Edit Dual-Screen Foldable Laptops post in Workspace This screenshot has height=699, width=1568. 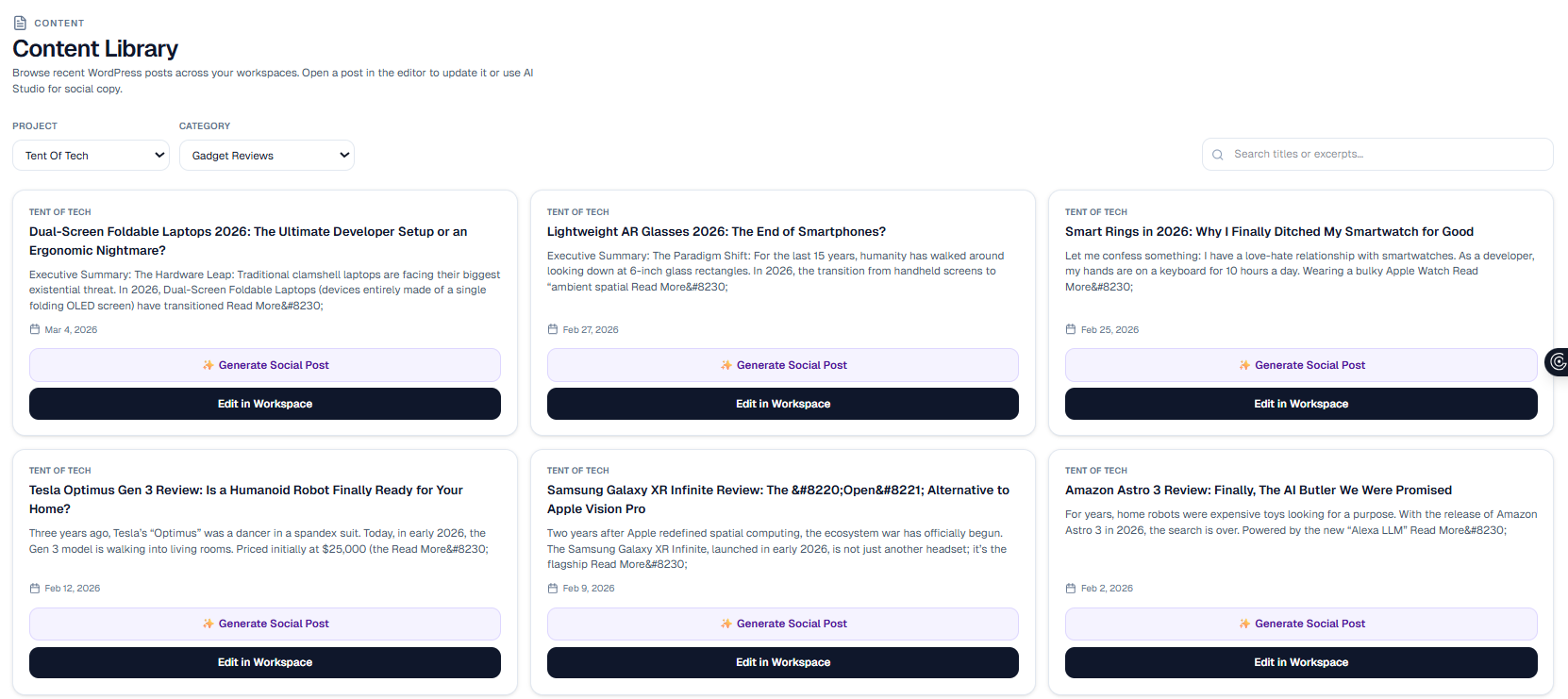tap(265, 404)
